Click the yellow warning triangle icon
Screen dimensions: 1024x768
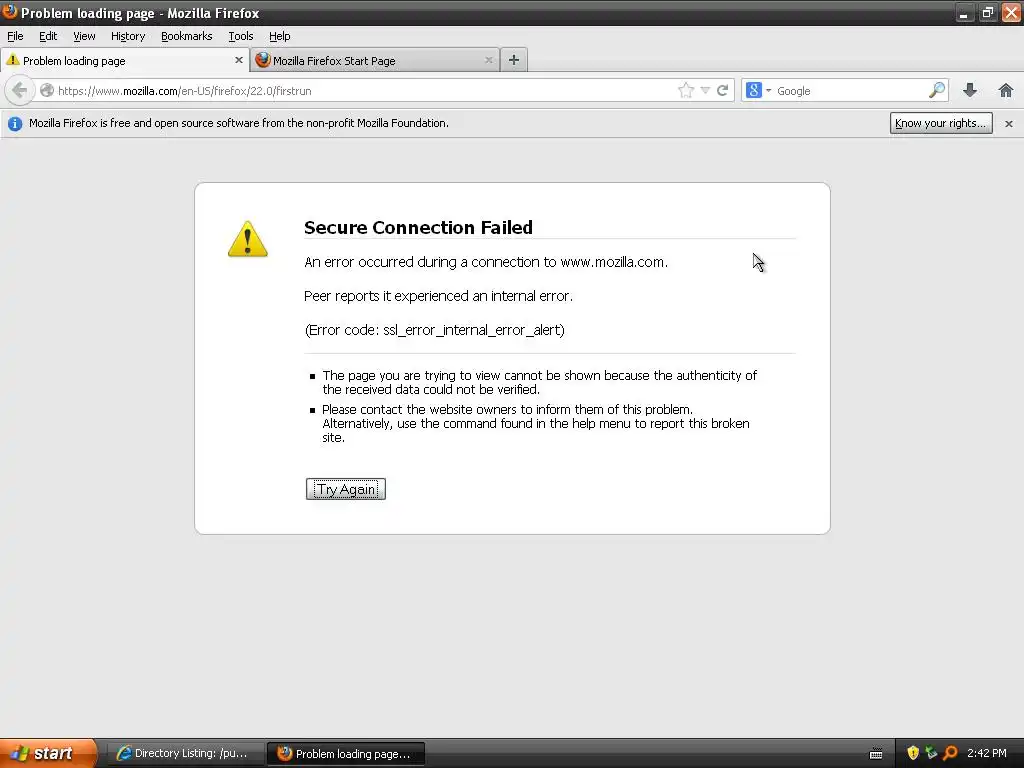point(248,238)
